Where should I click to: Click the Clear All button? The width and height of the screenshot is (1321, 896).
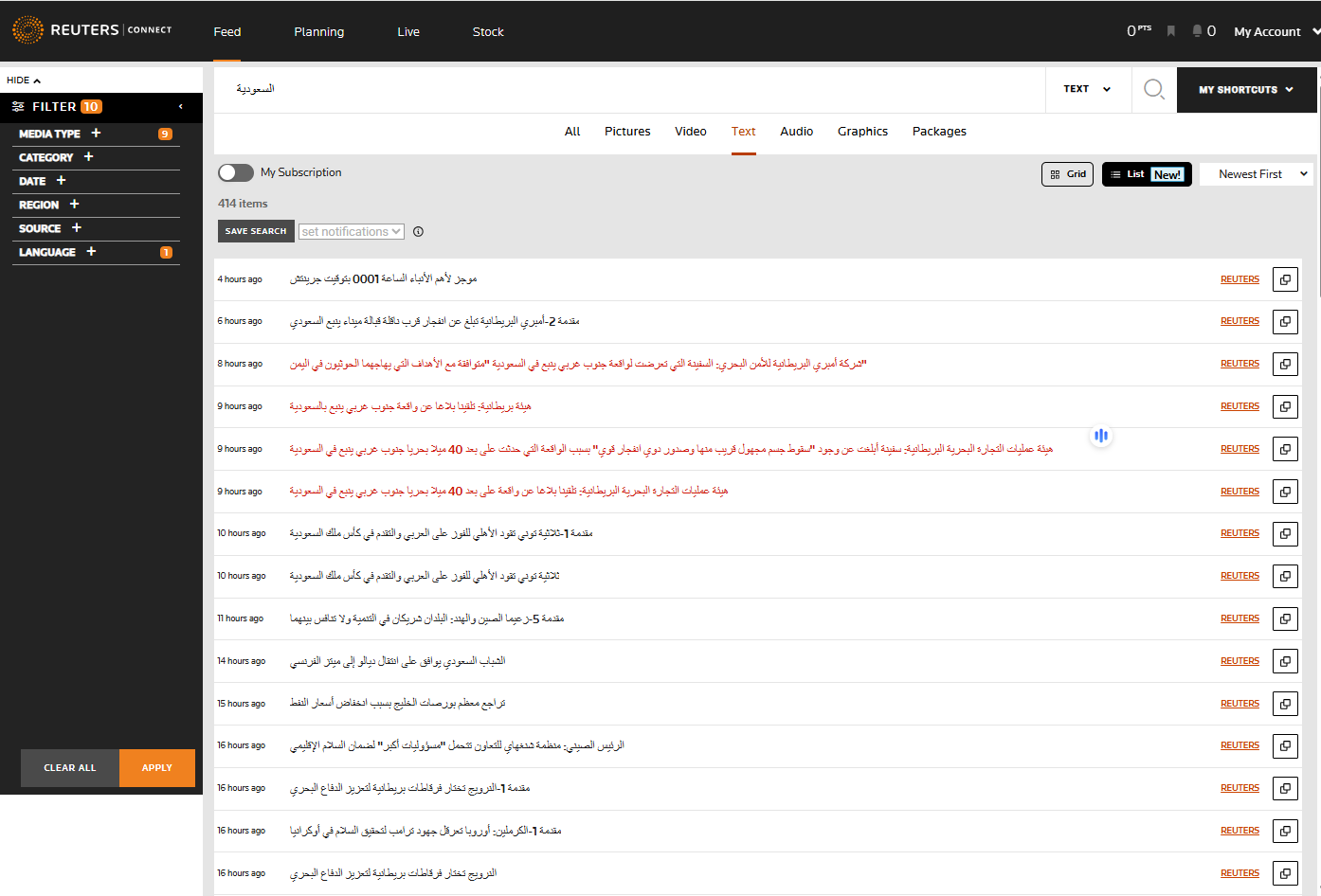(70, 768)
